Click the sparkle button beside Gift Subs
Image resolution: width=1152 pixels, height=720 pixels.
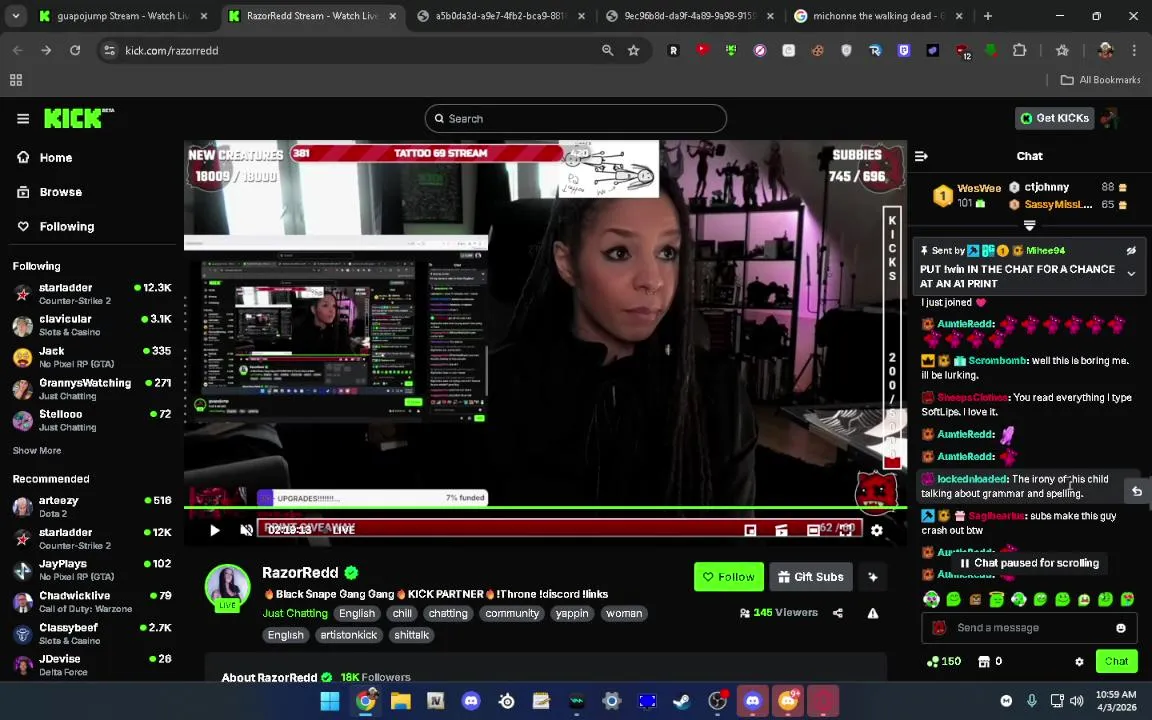click(x=873, y=577)
